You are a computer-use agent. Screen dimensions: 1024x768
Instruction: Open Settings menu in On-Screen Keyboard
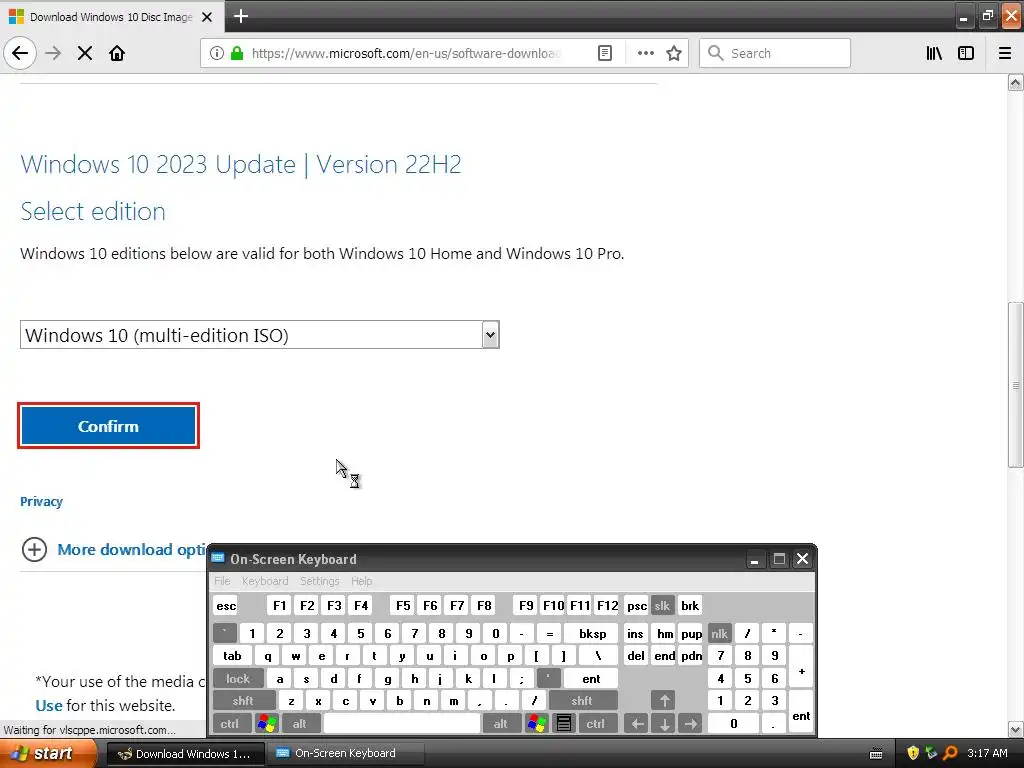[320, 581]
